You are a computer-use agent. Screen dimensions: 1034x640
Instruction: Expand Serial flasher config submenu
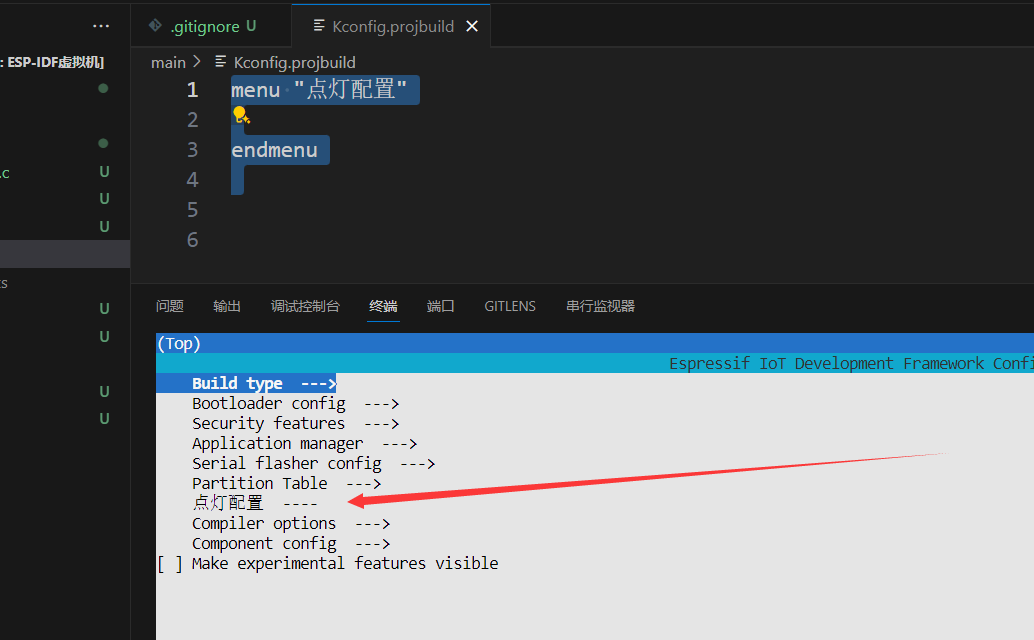[313, 463]
